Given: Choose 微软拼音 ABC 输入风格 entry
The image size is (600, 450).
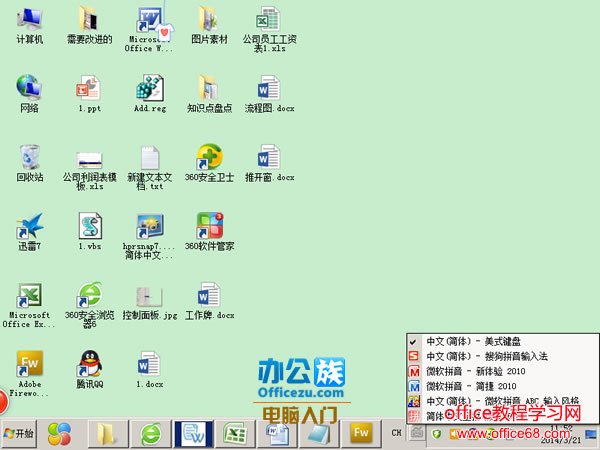Looking at the screenshot, I should tap(502, 401).
